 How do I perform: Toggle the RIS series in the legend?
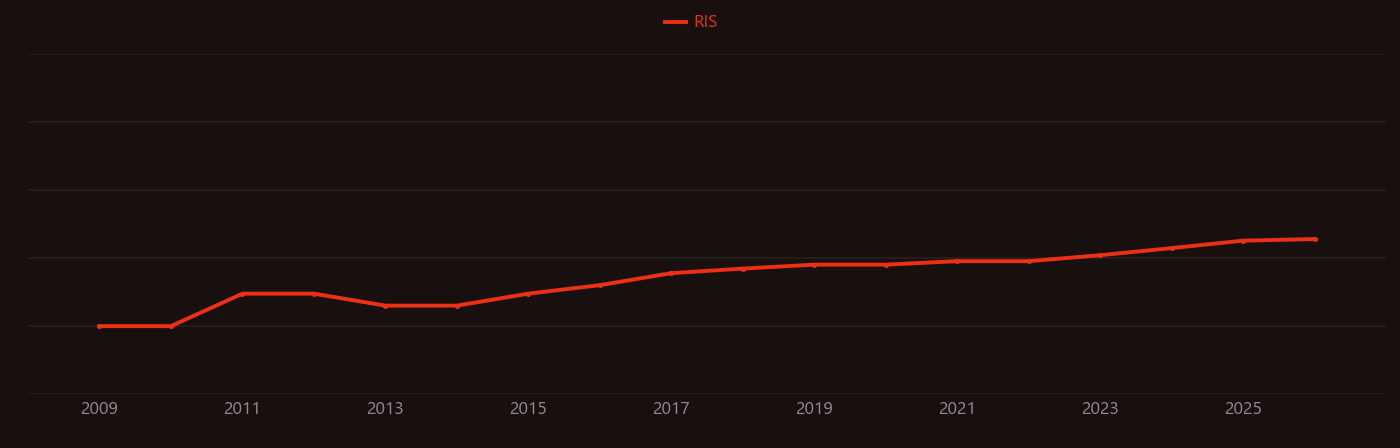pos(691,22)
